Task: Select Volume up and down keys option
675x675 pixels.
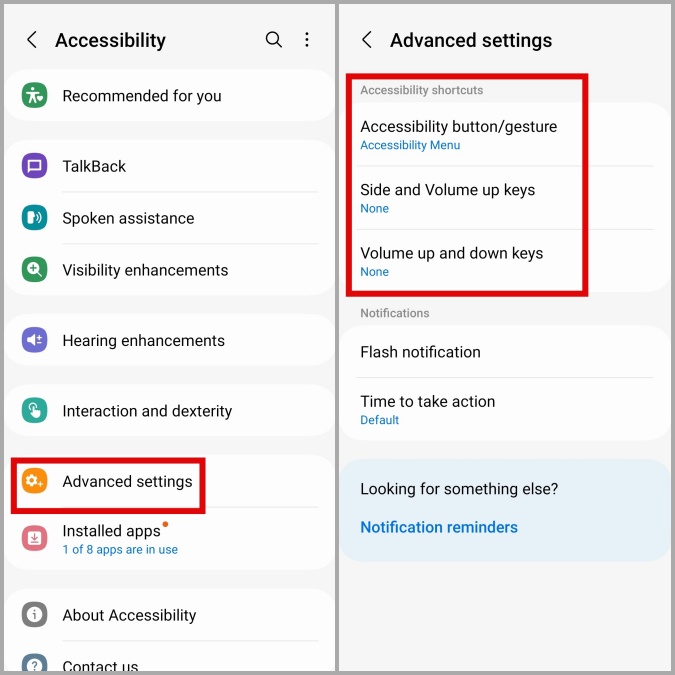Action: [x=451, y=261]
